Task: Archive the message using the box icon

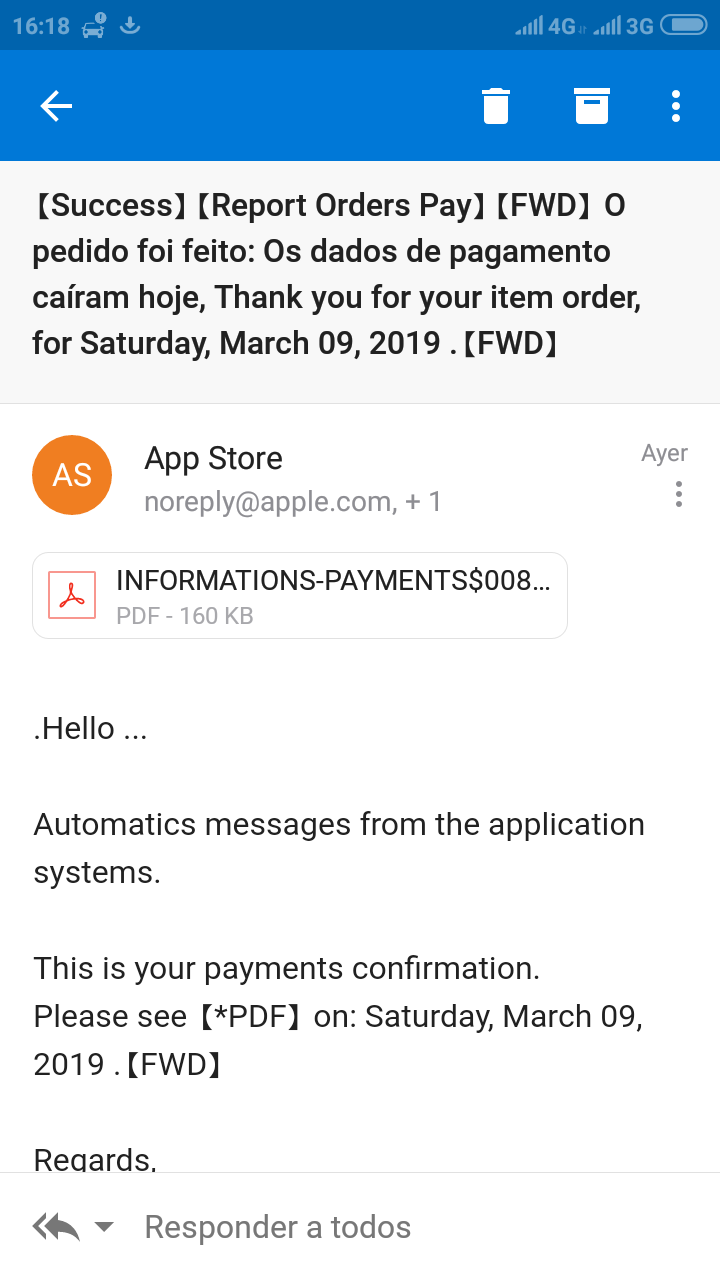Action: pos(592,106)
